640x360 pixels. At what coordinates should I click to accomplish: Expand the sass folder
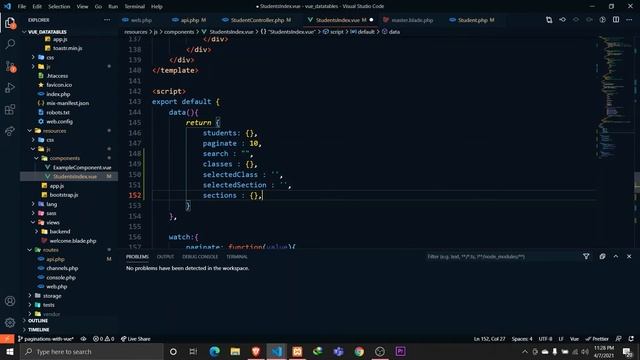click(x=51, y=213)
